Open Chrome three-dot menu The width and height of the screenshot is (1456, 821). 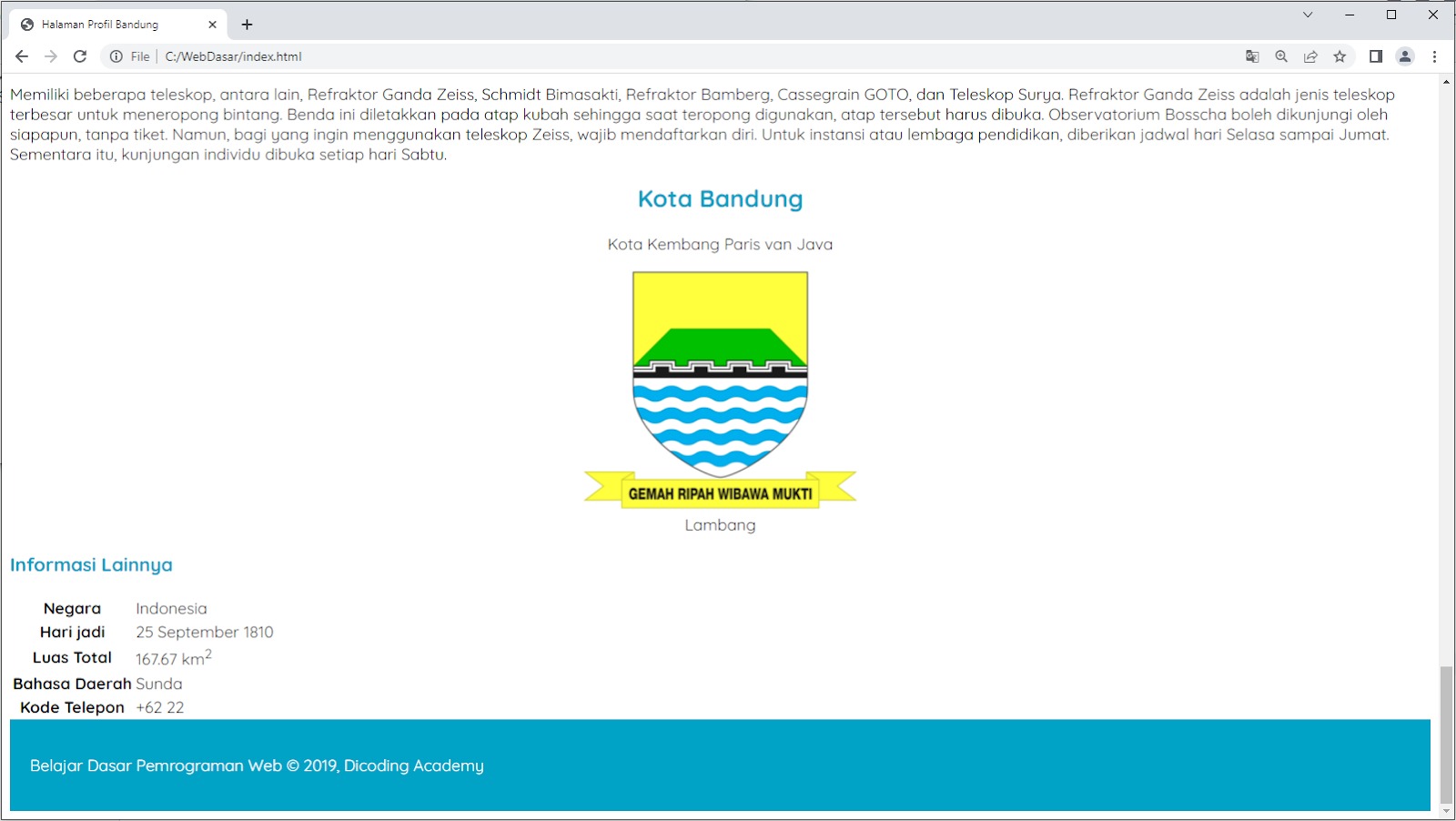[1435, 56]
